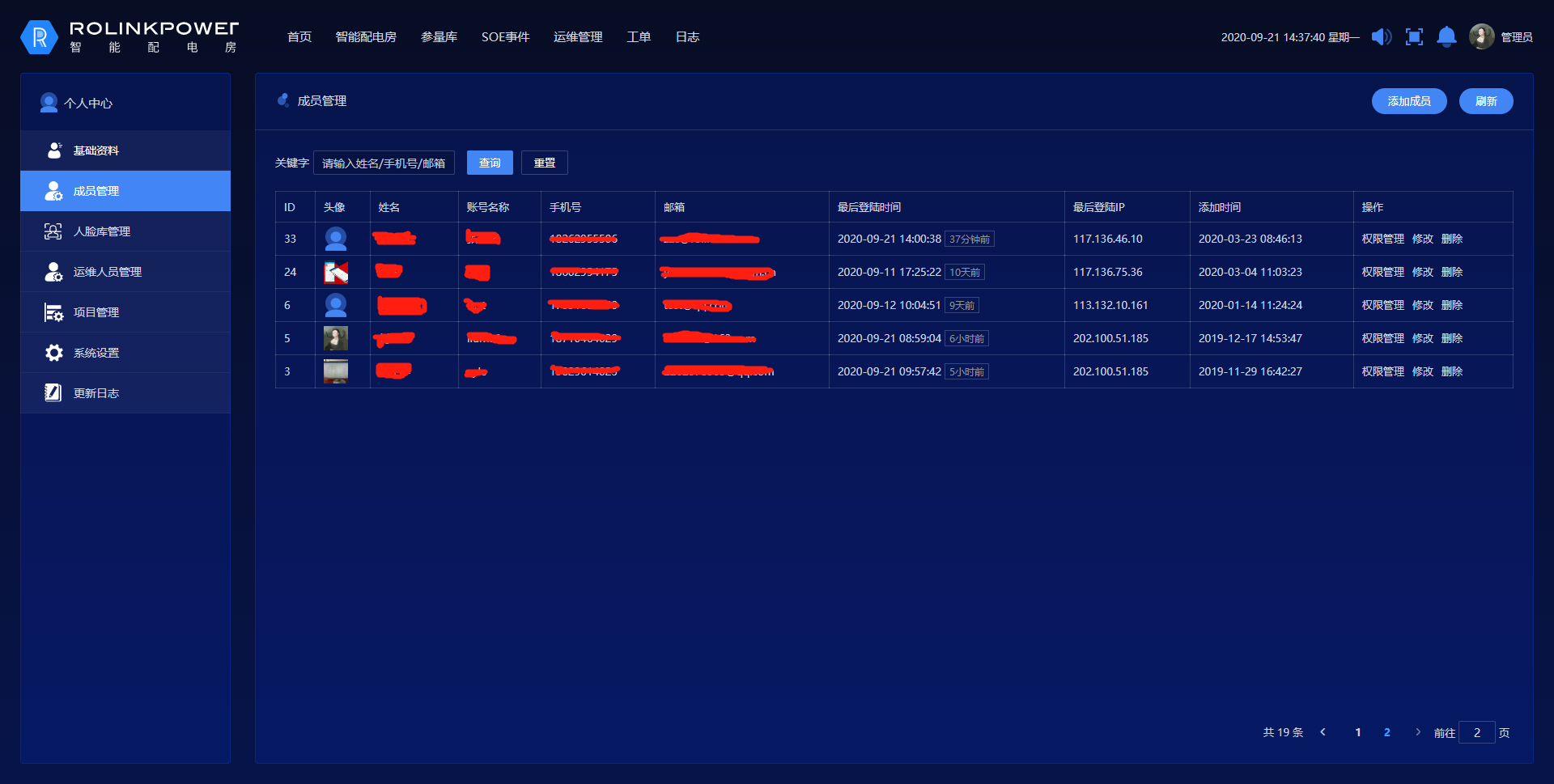Screen dimensions: 1554x784
Task: Open the 首页 top menu
Action: coord(299,37)
